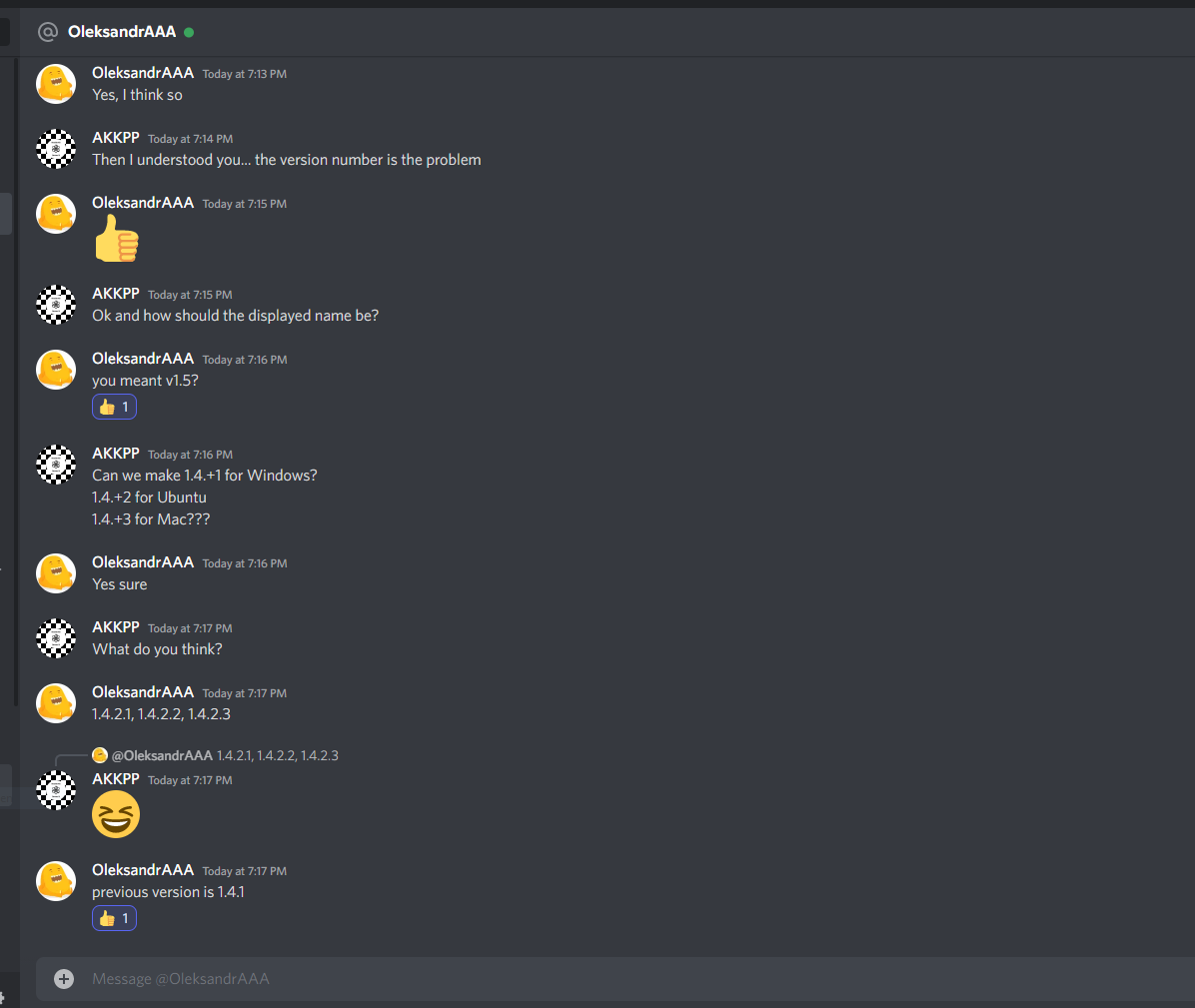Click the "Today at 7:14 PM" timestamp
1195x1008 pixels.
191,139
